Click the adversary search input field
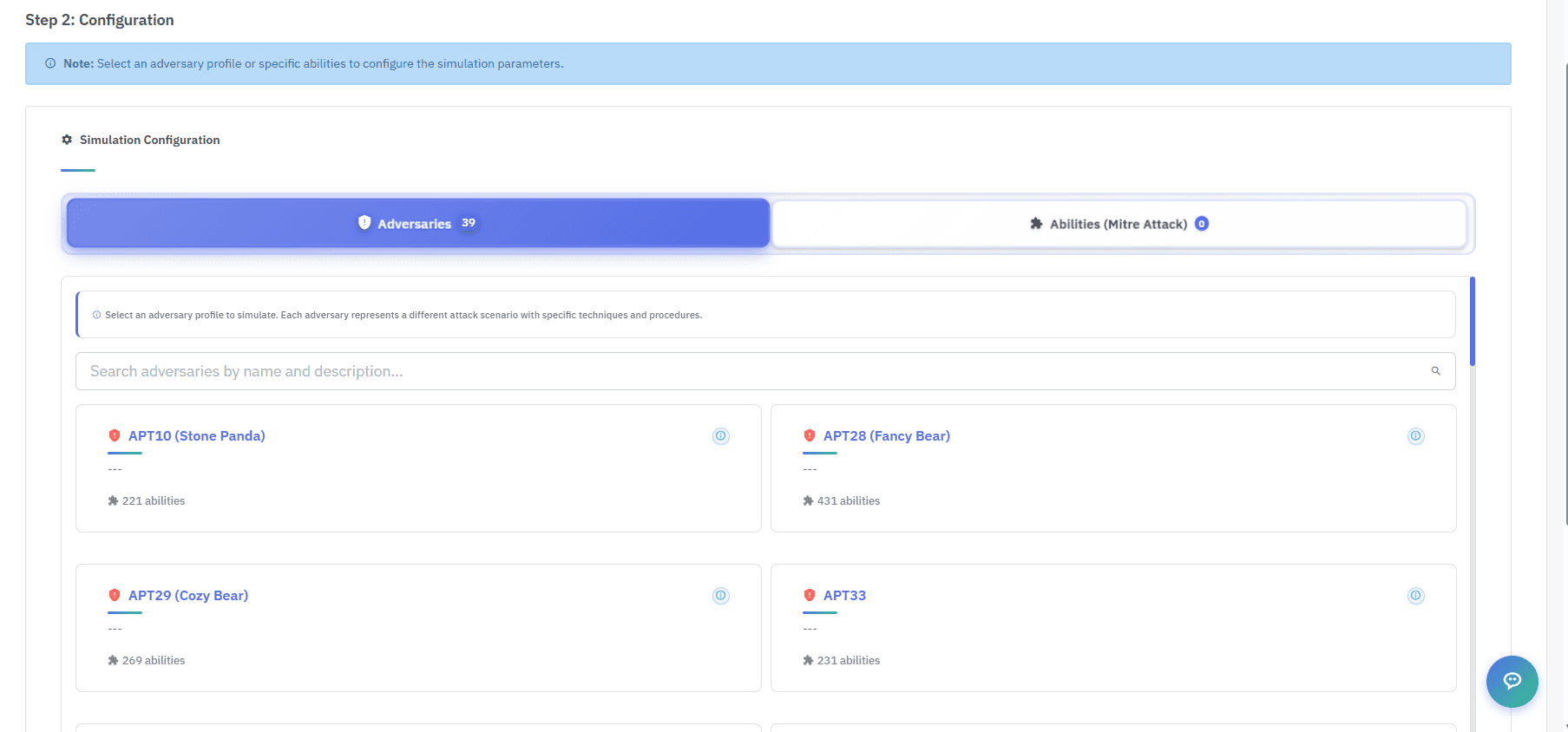1568x732 pixels. [x=765, y=371]
